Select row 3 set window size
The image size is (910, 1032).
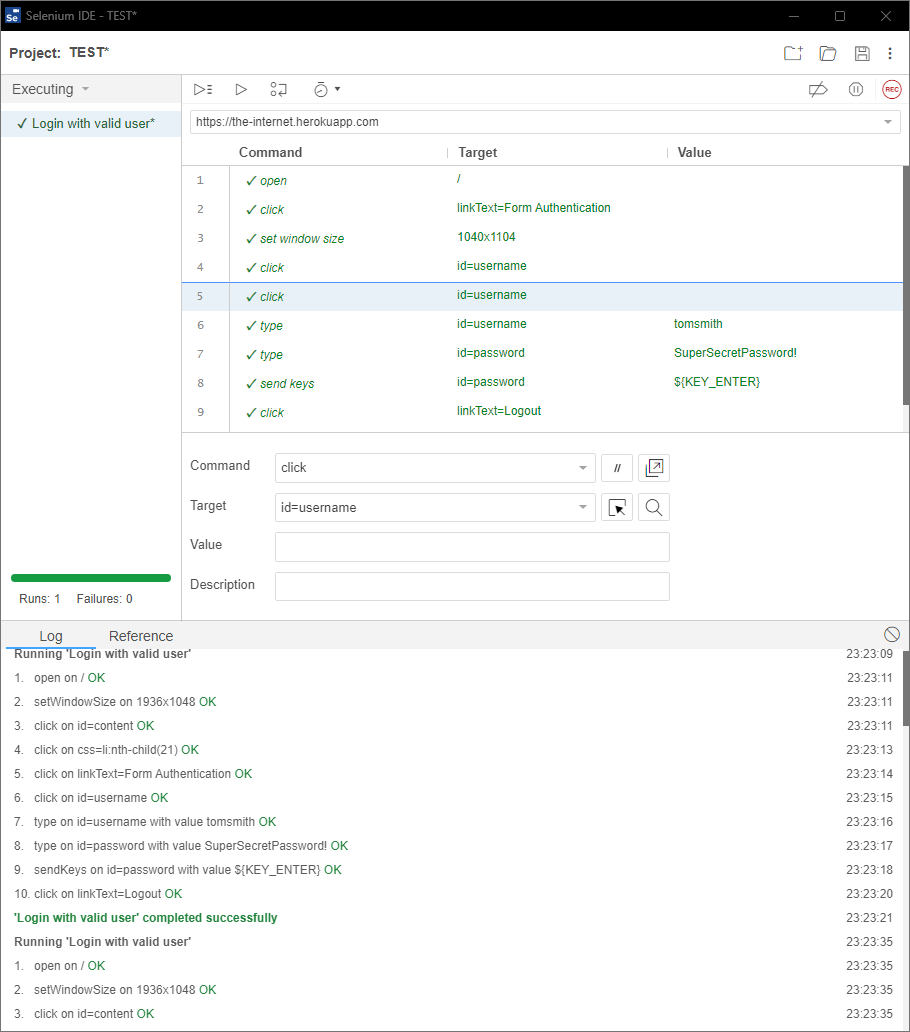[x=542, y=238]
